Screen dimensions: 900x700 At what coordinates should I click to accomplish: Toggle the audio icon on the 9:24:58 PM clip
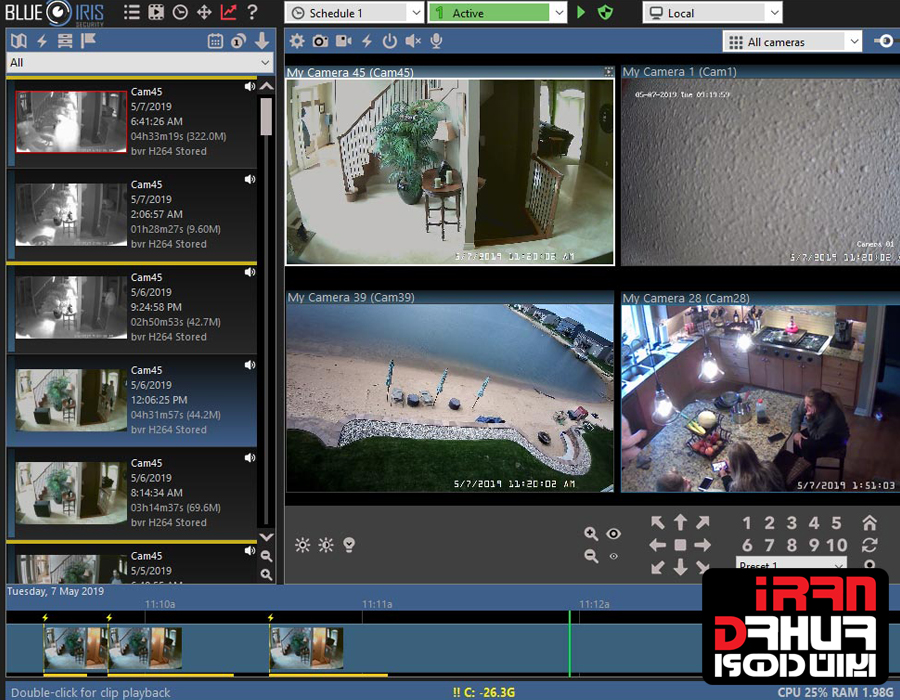click(x=250, y=272)
